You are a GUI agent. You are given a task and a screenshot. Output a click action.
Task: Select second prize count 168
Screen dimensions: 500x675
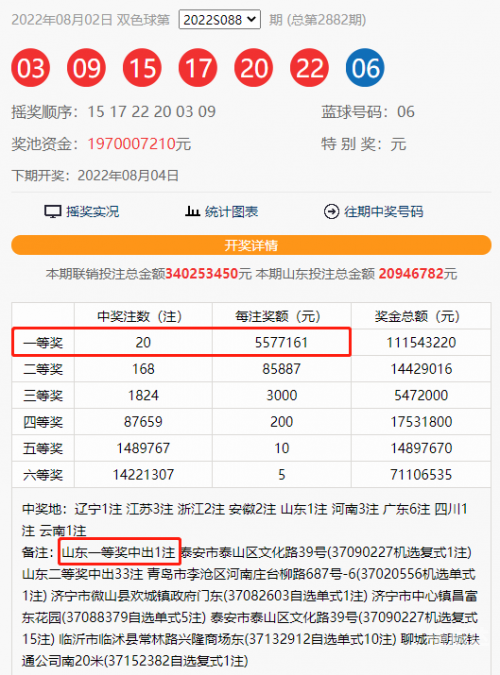[x=143, y=369]
